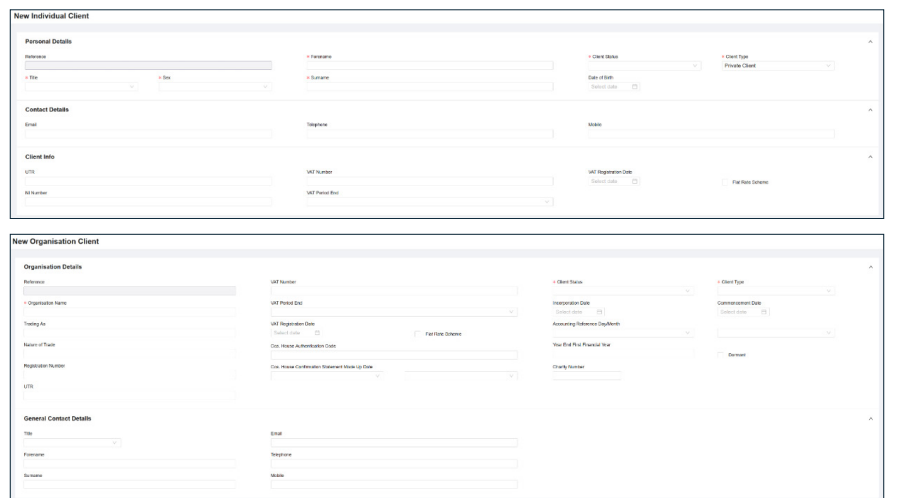This screenshot has height=498, width=903.
Task: Collapse the Client Info section chevron
Action: click(870, 157)
